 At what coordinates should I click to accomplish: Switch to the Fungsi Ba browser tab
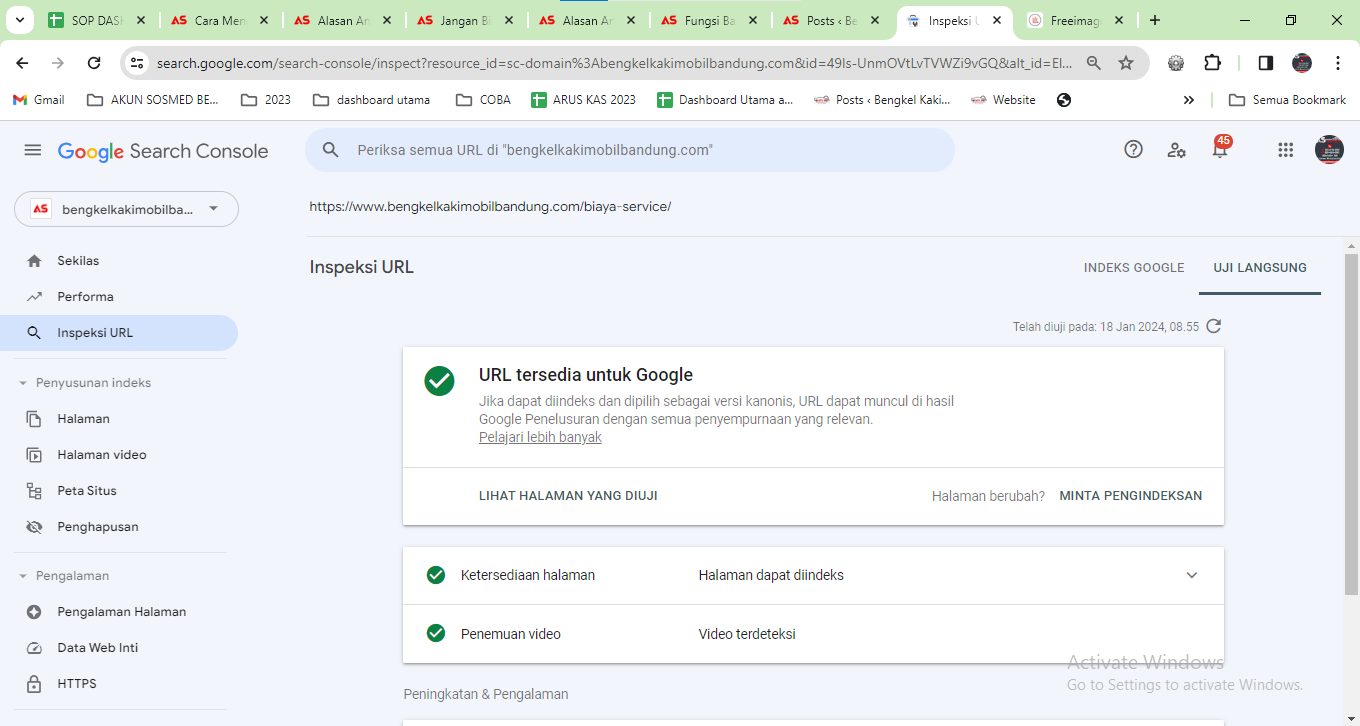tap(709, 20)
